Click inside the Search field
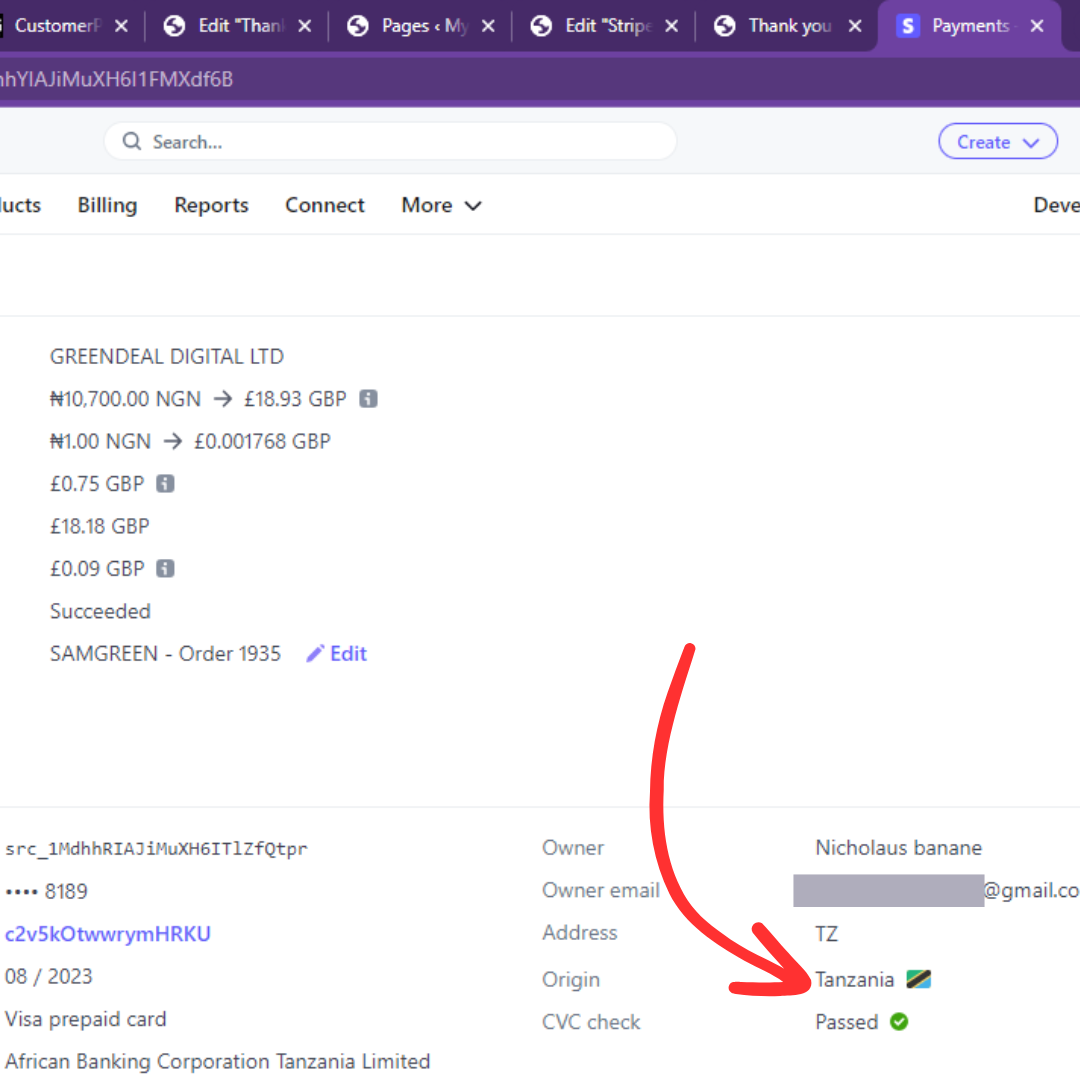Viewport: 1080px width, 1080px height. (390, 141)
